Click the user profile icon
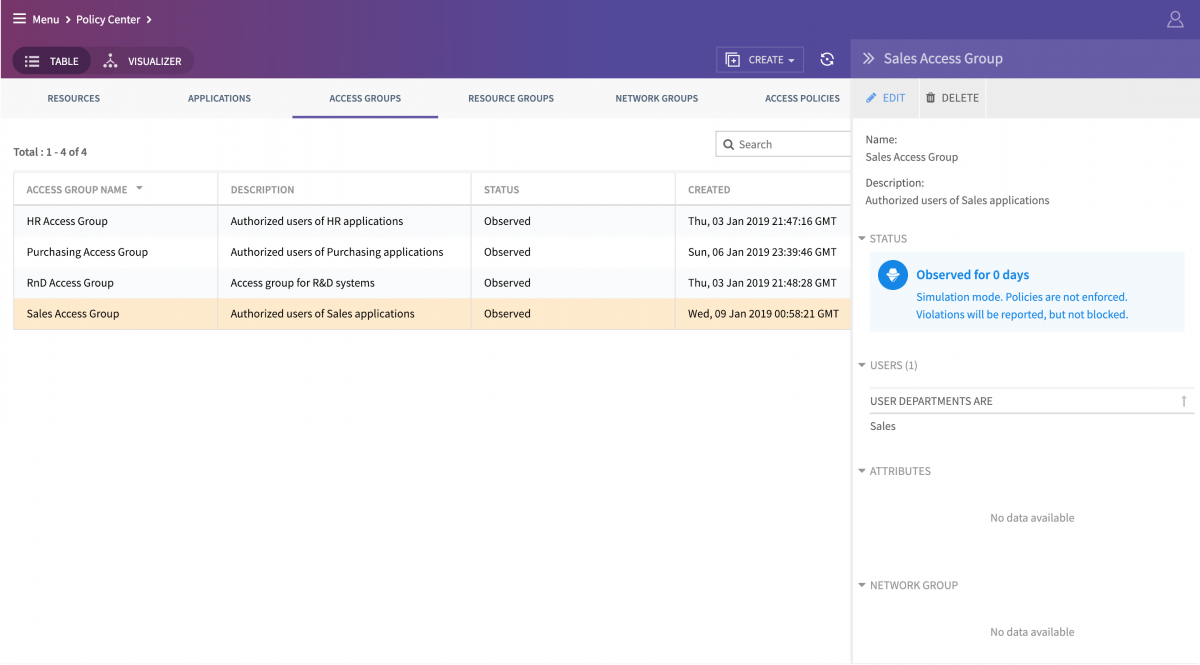The image size is (1200, 665). click(1175, 18)
